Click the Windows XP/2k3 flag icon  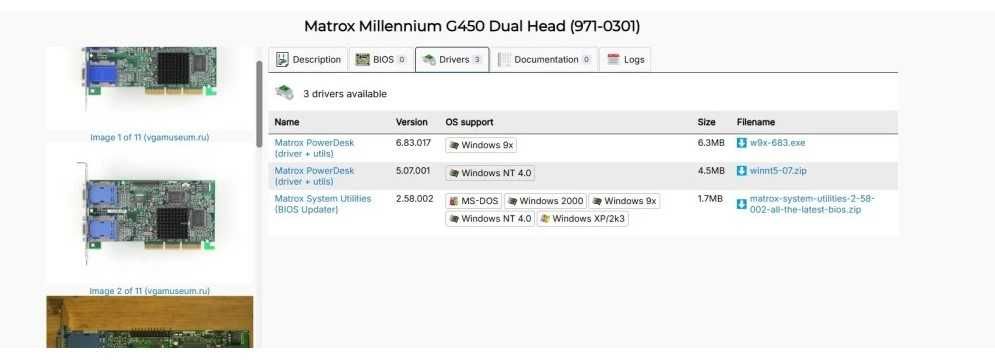click(544, 218)
